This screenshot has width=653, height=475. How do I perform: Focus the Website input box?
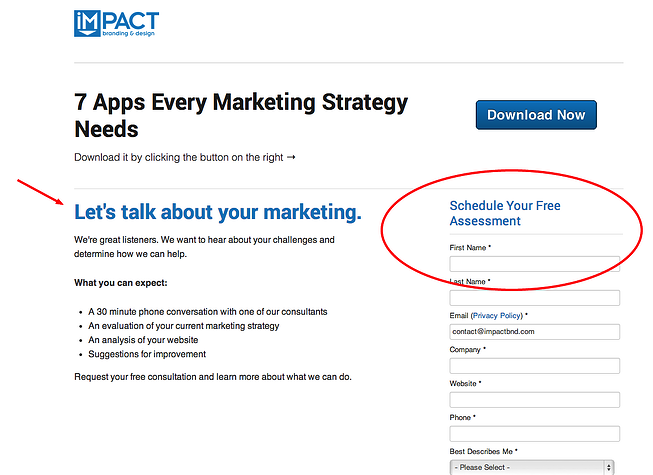coord(534,400)
